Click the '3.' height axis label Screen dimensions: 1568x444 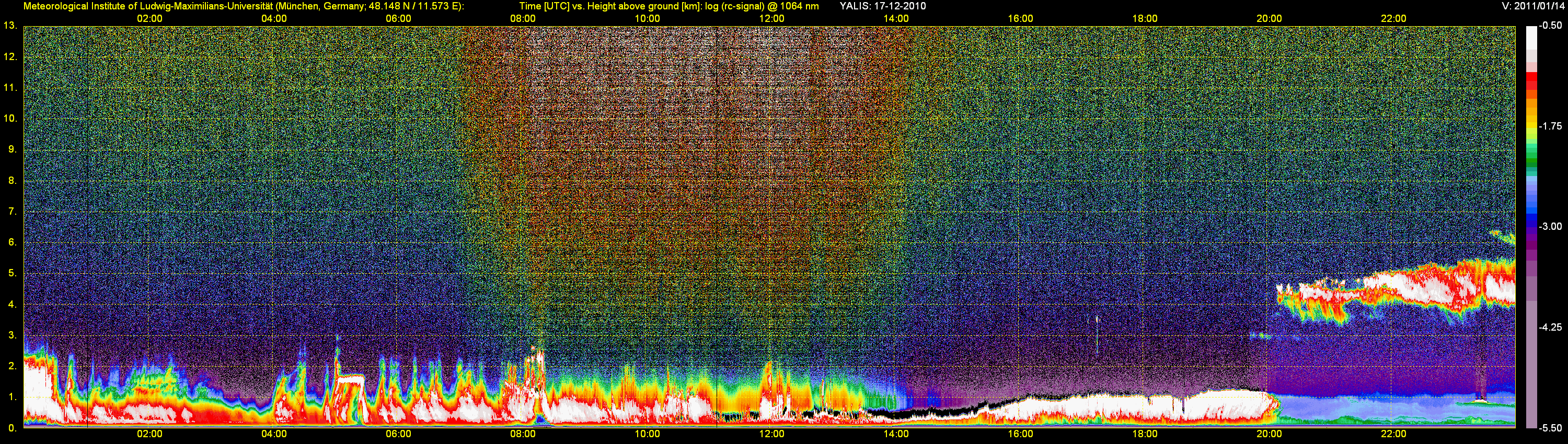pos(13,335)
